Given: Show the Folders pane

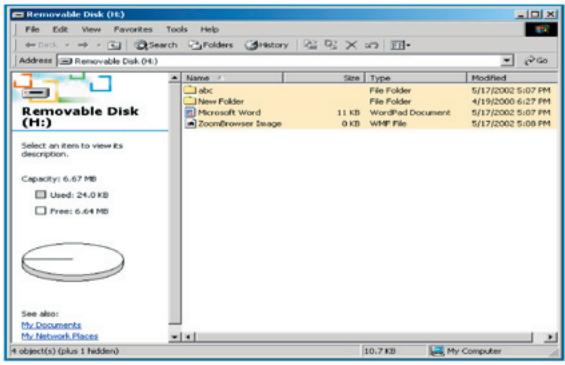Looking at the screenshot, I should (211, 45).
